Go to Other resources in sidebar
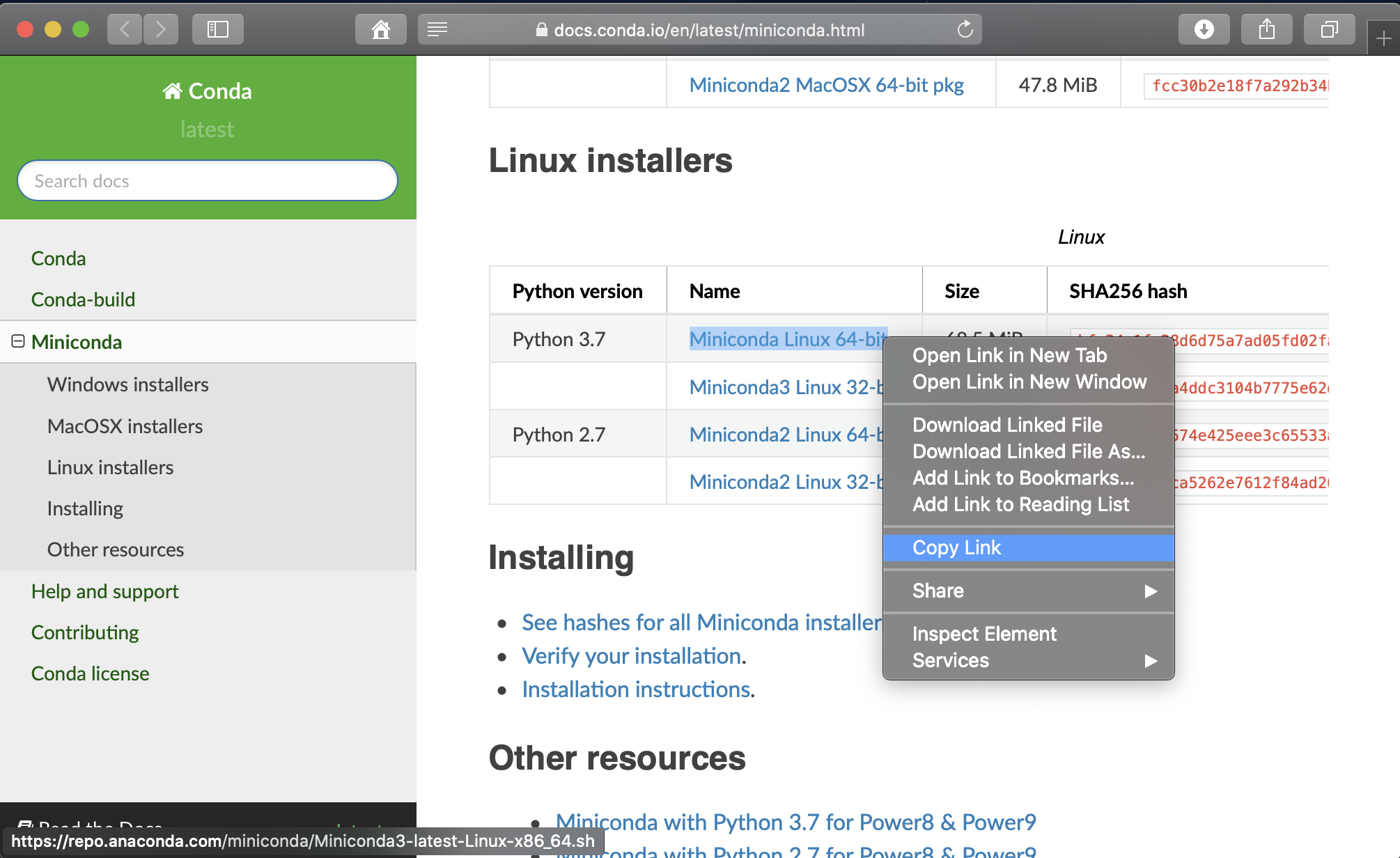Screen dimensions: 1400x858 click(116, 549)
